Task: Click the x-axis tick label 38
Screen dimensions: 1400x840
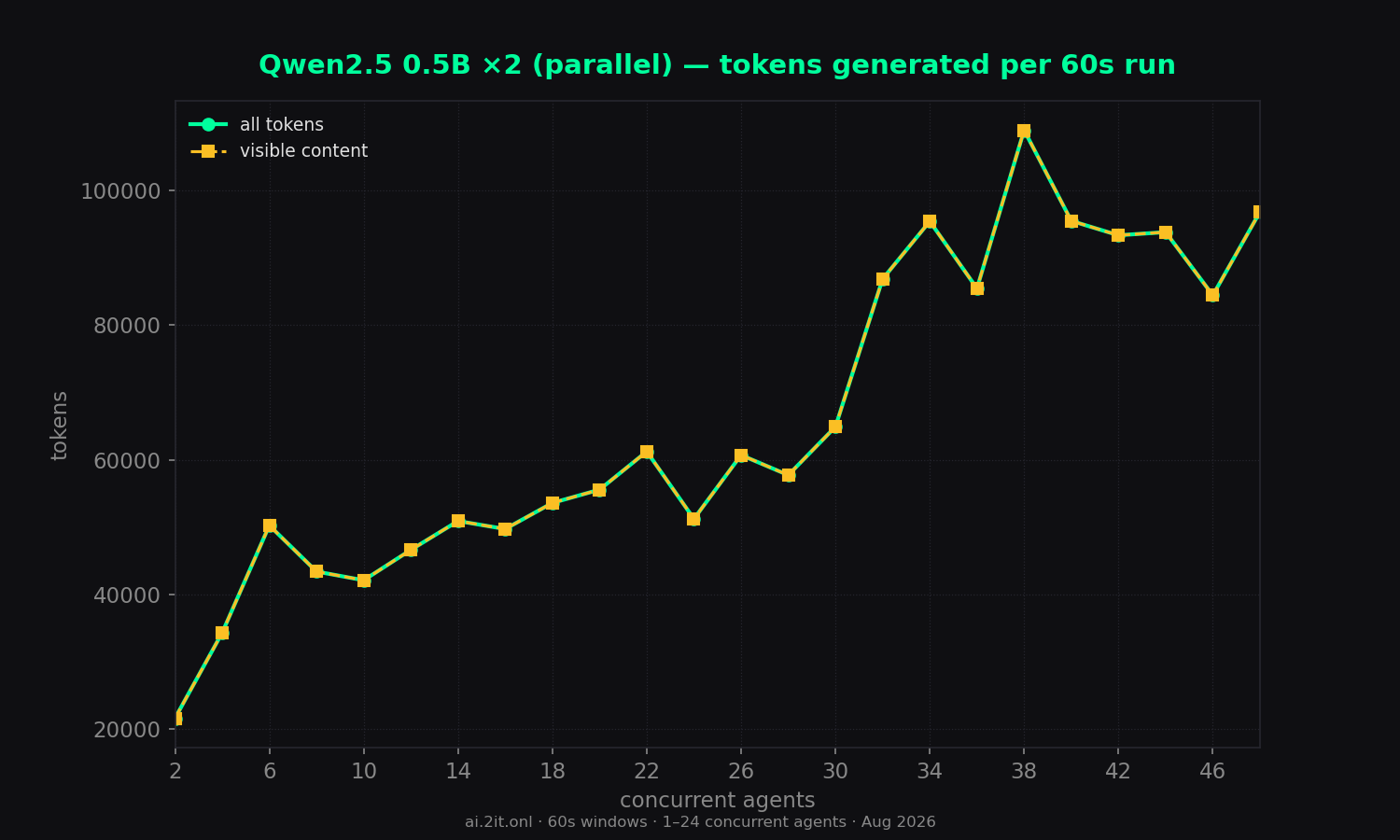Action: [1024, 772]
